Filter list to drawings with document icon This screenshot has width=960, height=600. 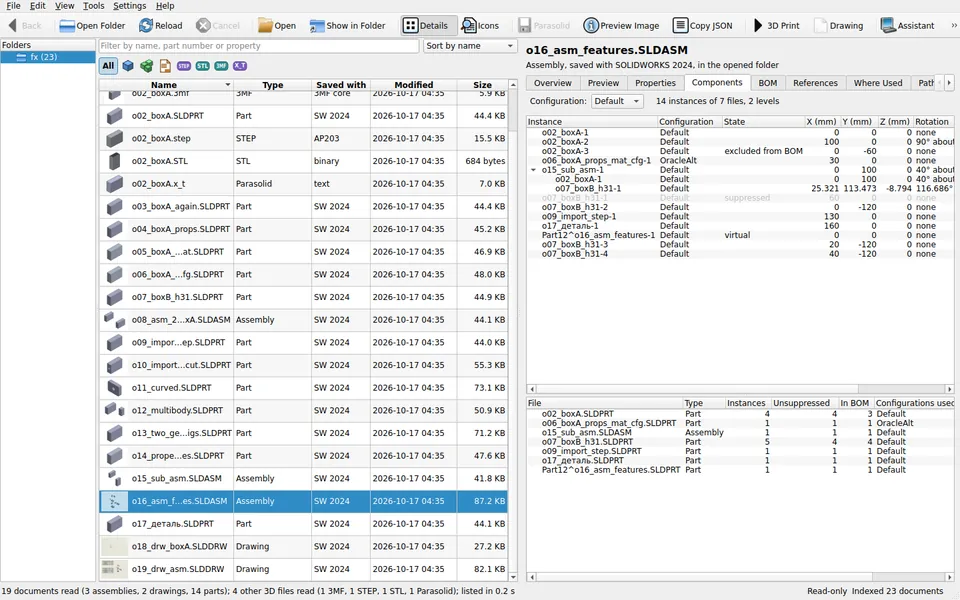click(x=165, y=66)
